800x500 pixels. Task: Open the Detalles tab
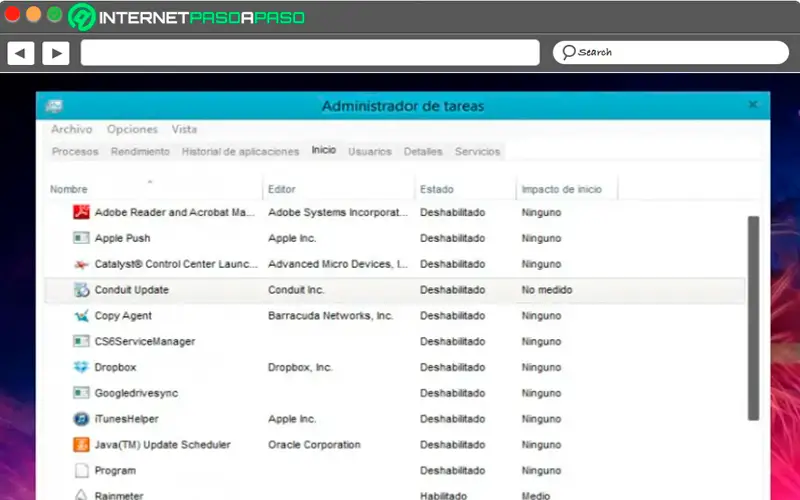pos(423,152)
